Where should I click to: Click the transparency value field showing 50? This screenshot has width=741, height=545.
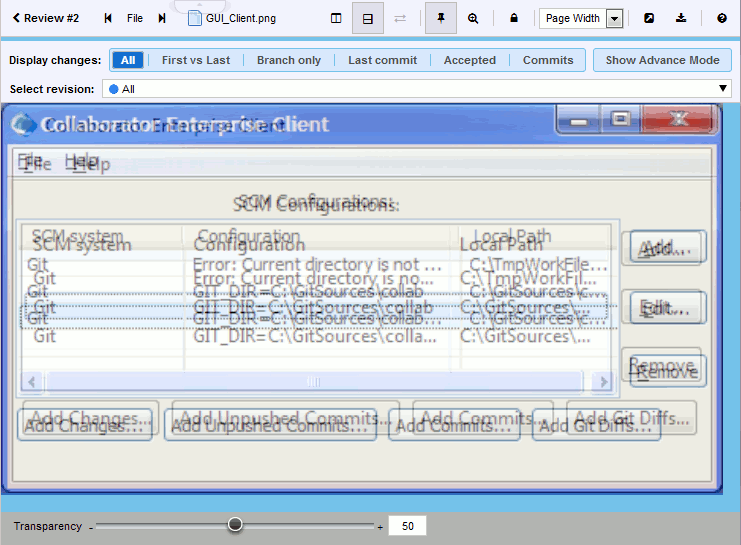[x=407, y=526]
